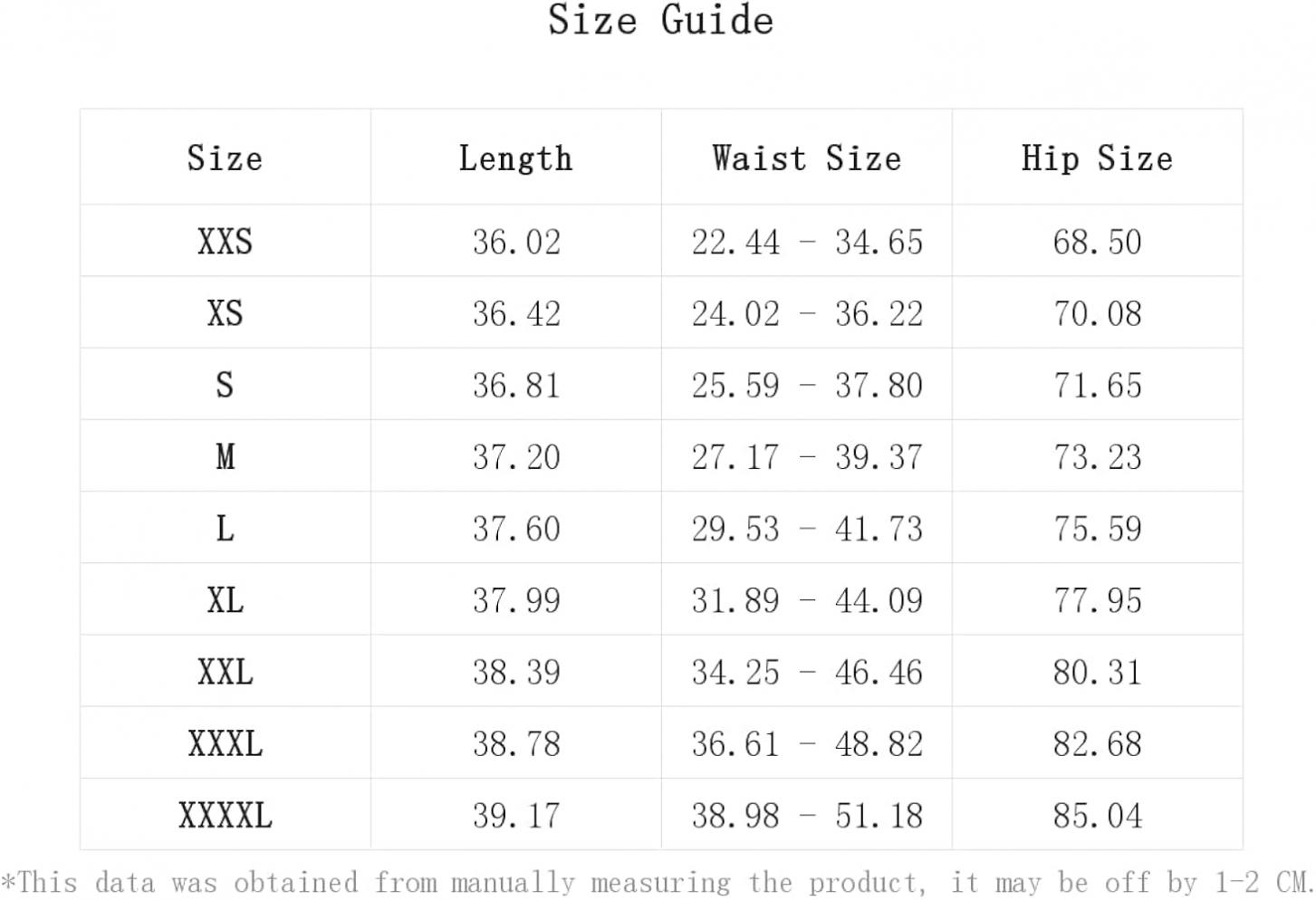
Task: Click the hip size 77.95 cell
Action: tap(1097, 599)
